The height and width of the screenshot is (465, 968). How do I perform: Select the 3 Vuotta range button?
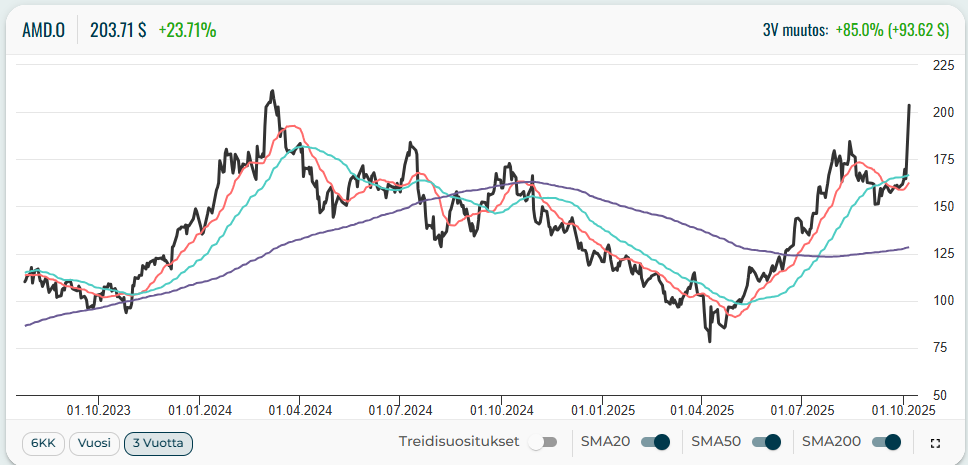click(158, 443)
